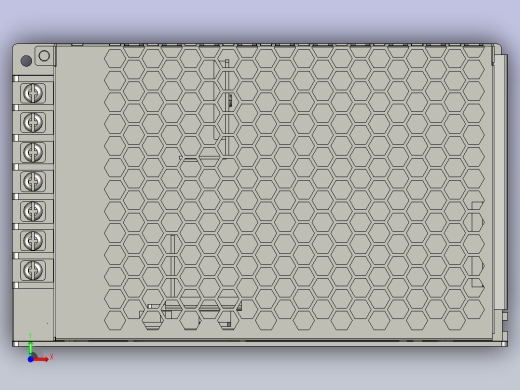
Task: Select the bottom-most terminal screw
Action: click(33, 270)
